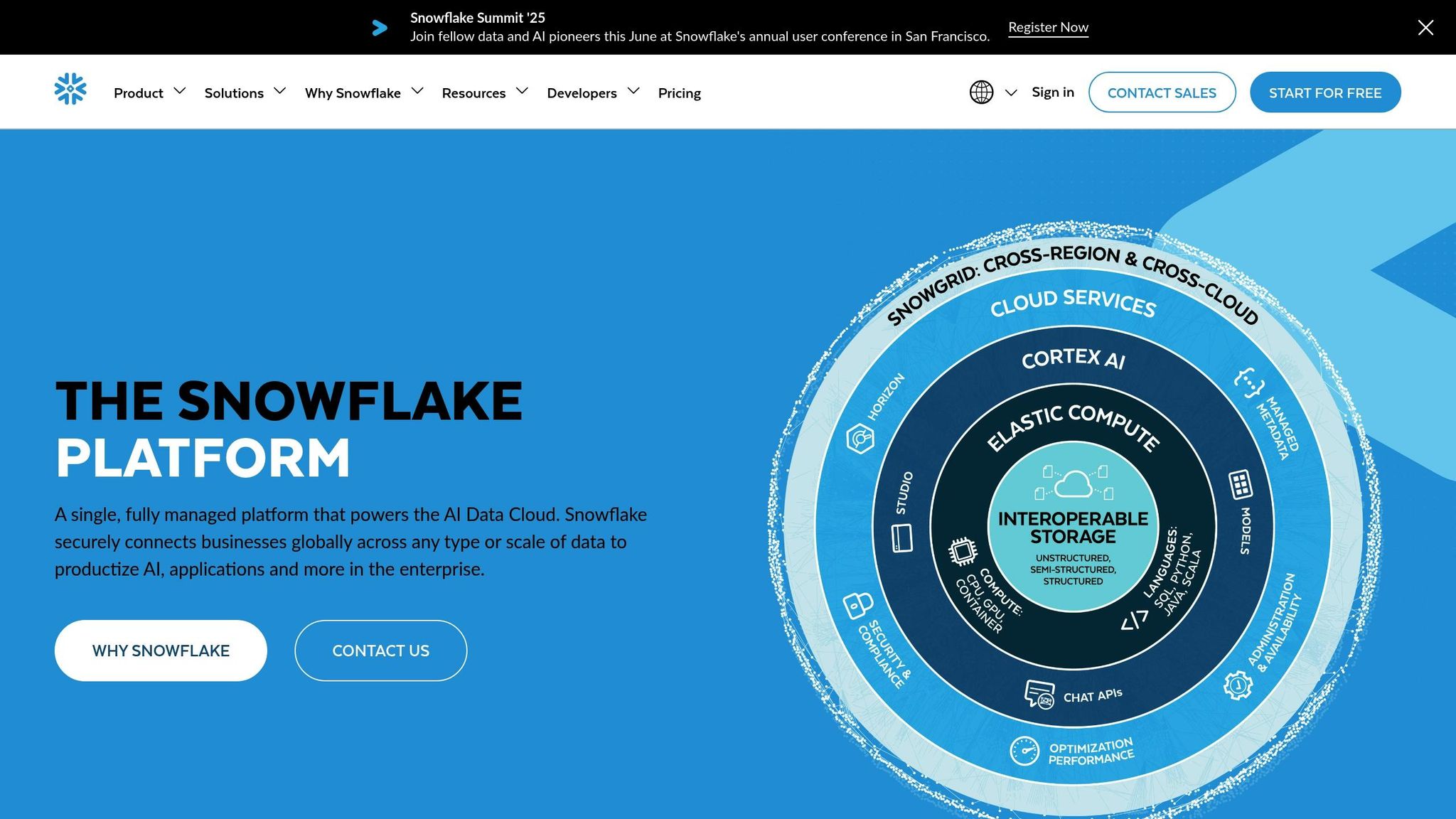Image resolution: width=1456 pixels, height=819 pixels.
Task: Click the Security & Compliance lock icon
Action: pos(857,605)
